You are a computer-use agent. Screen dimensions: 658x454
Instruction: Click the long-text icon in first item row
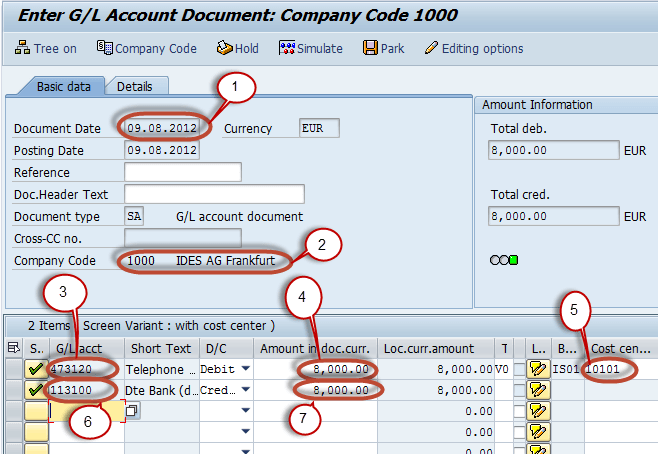point(537,369)
